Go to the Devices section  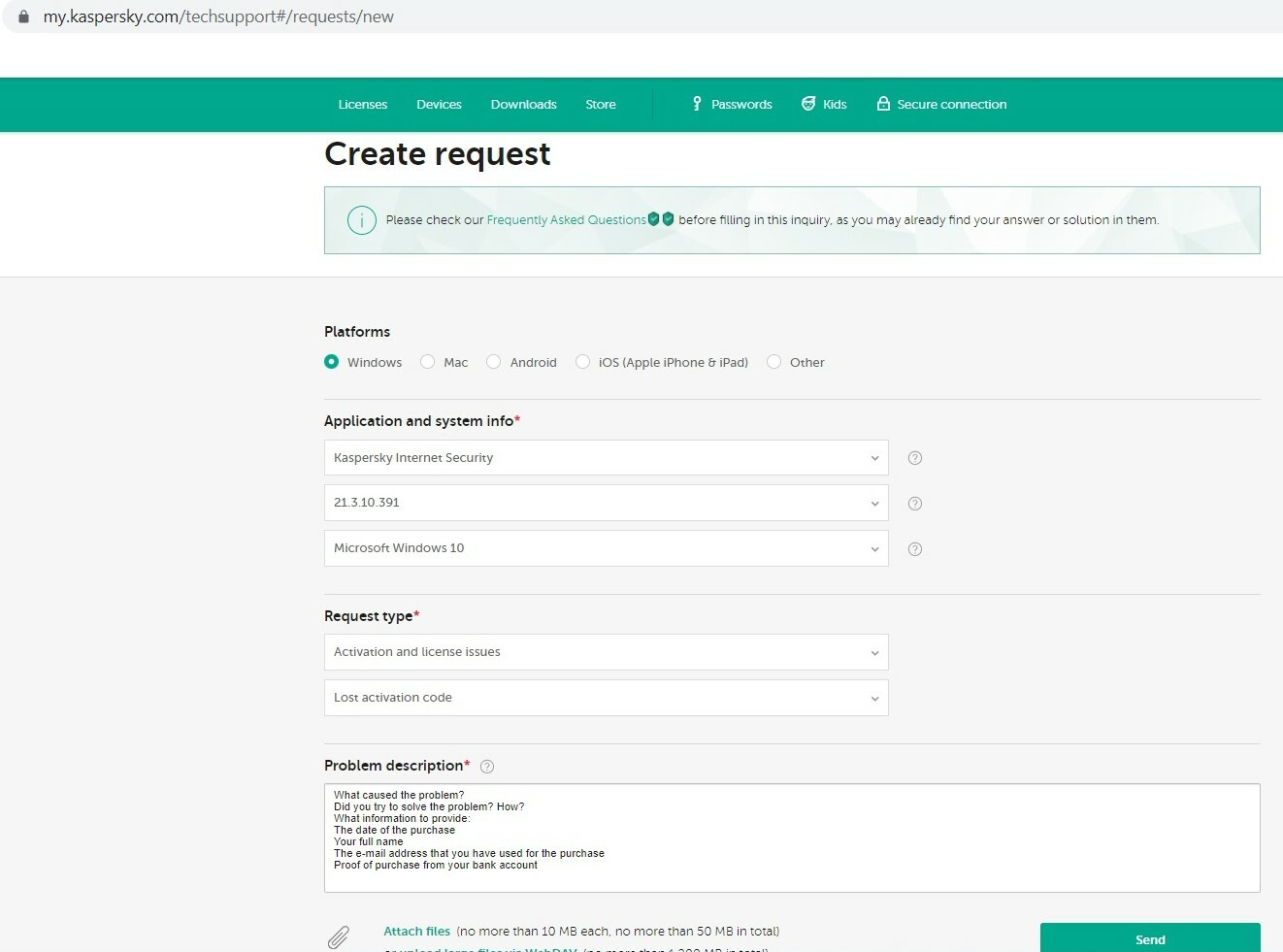(x=439, y=105)
